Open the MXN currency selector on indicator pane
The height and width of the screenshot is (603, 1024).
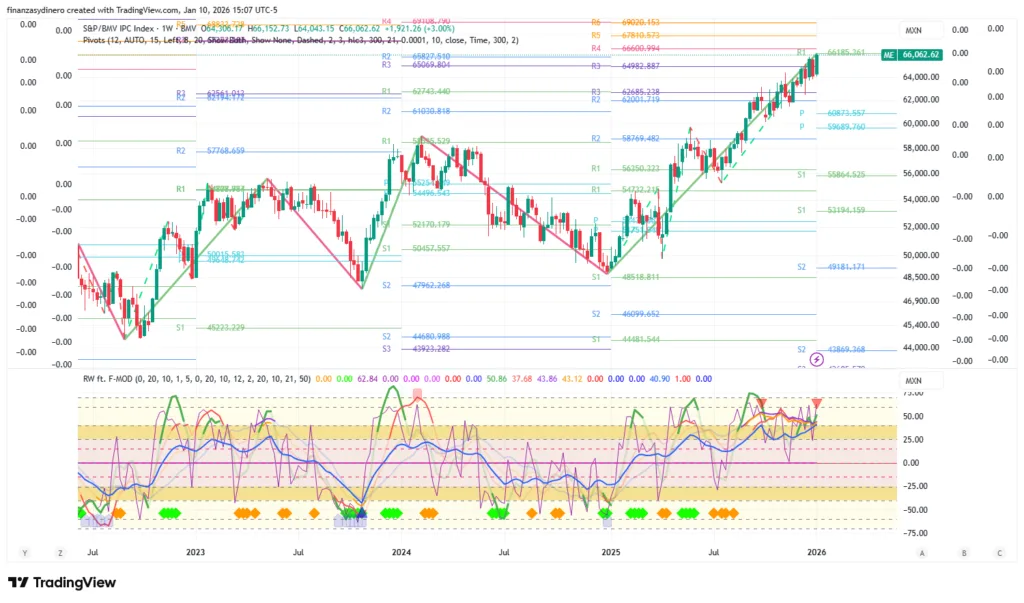(x=913, y=381)
